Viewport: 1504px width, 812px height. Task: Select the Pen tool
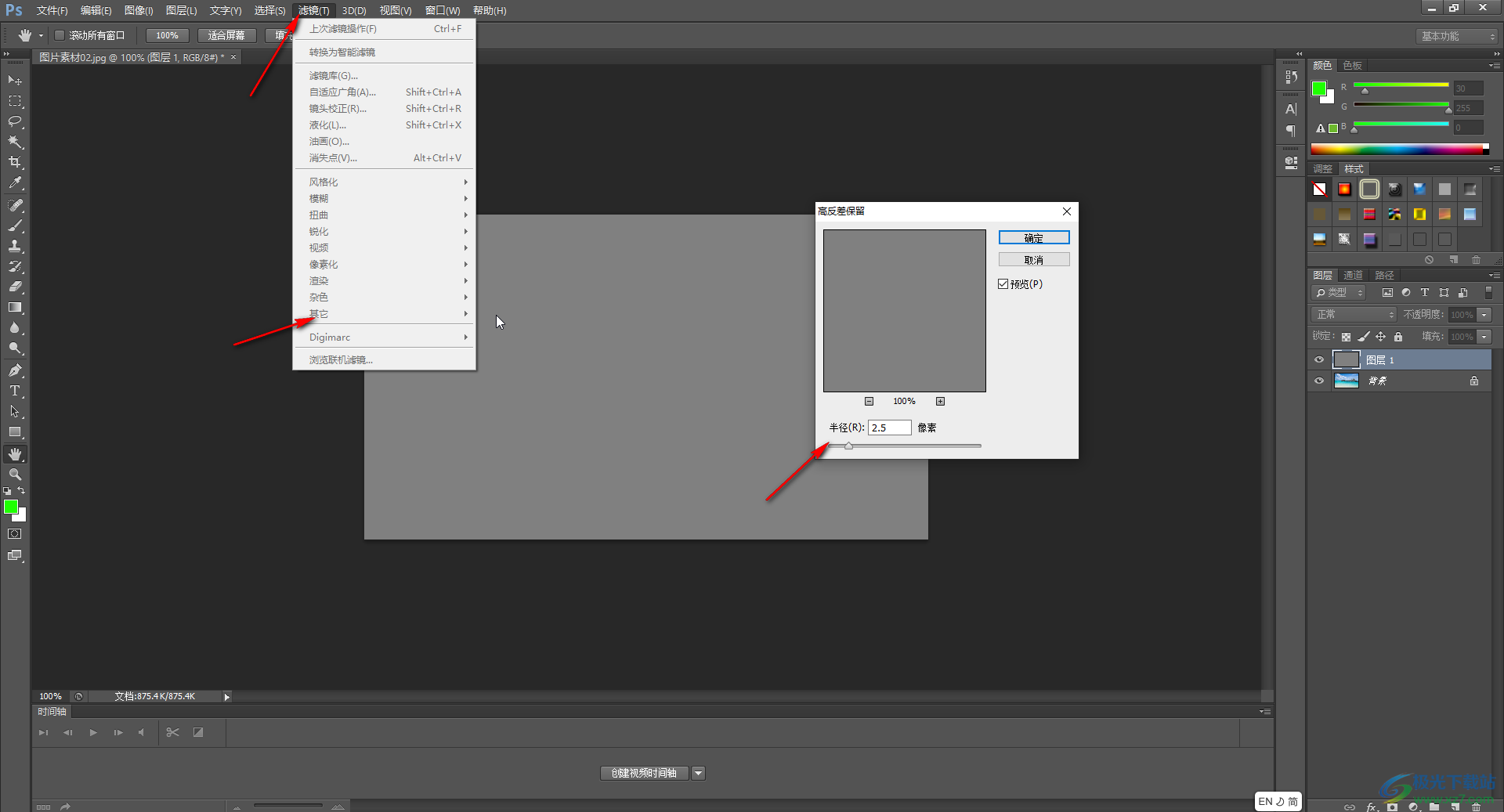15,370
